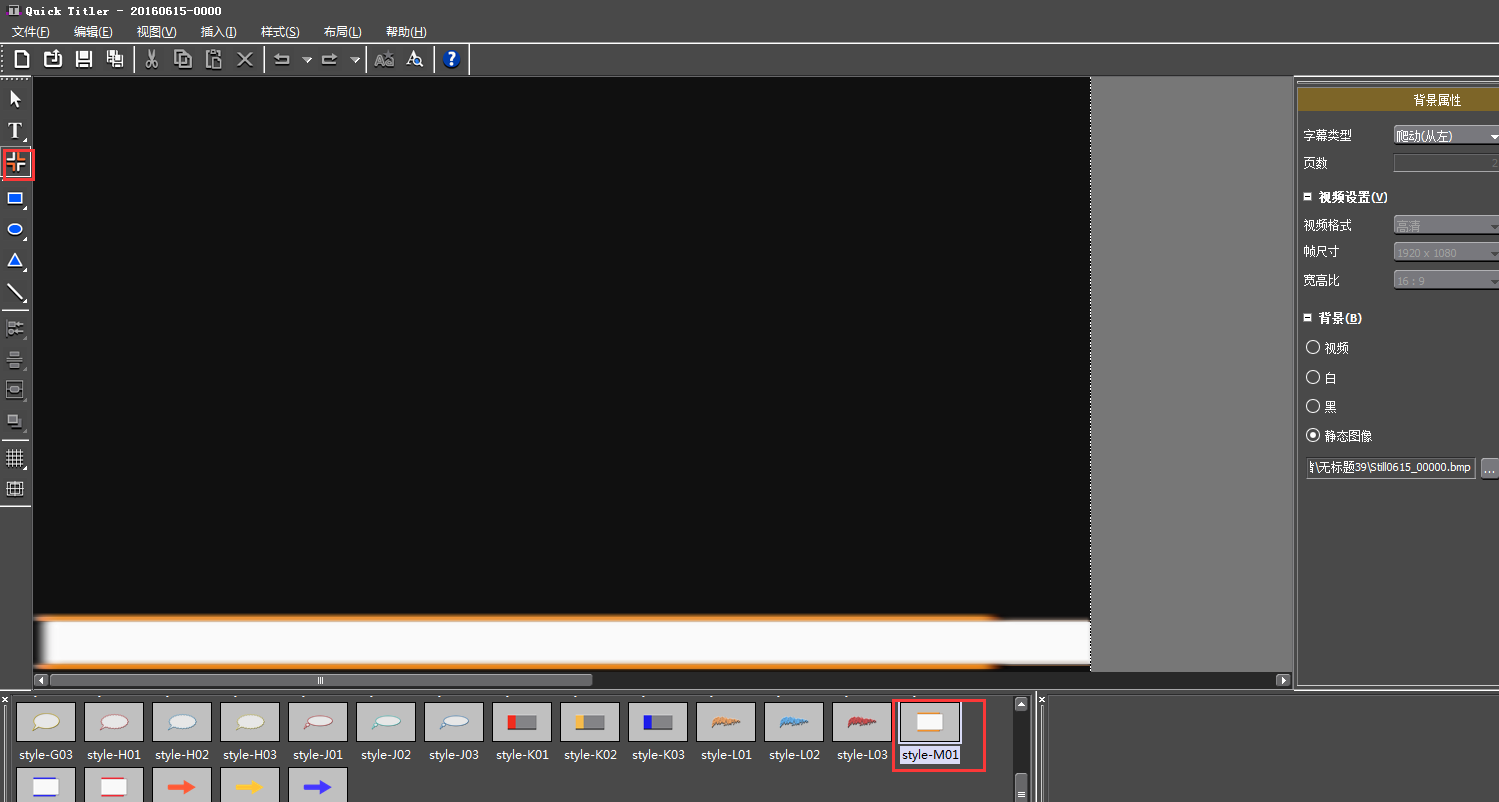Select the 黑 background radio button
Screen dimensions: 1499x802
(1313, 406)
